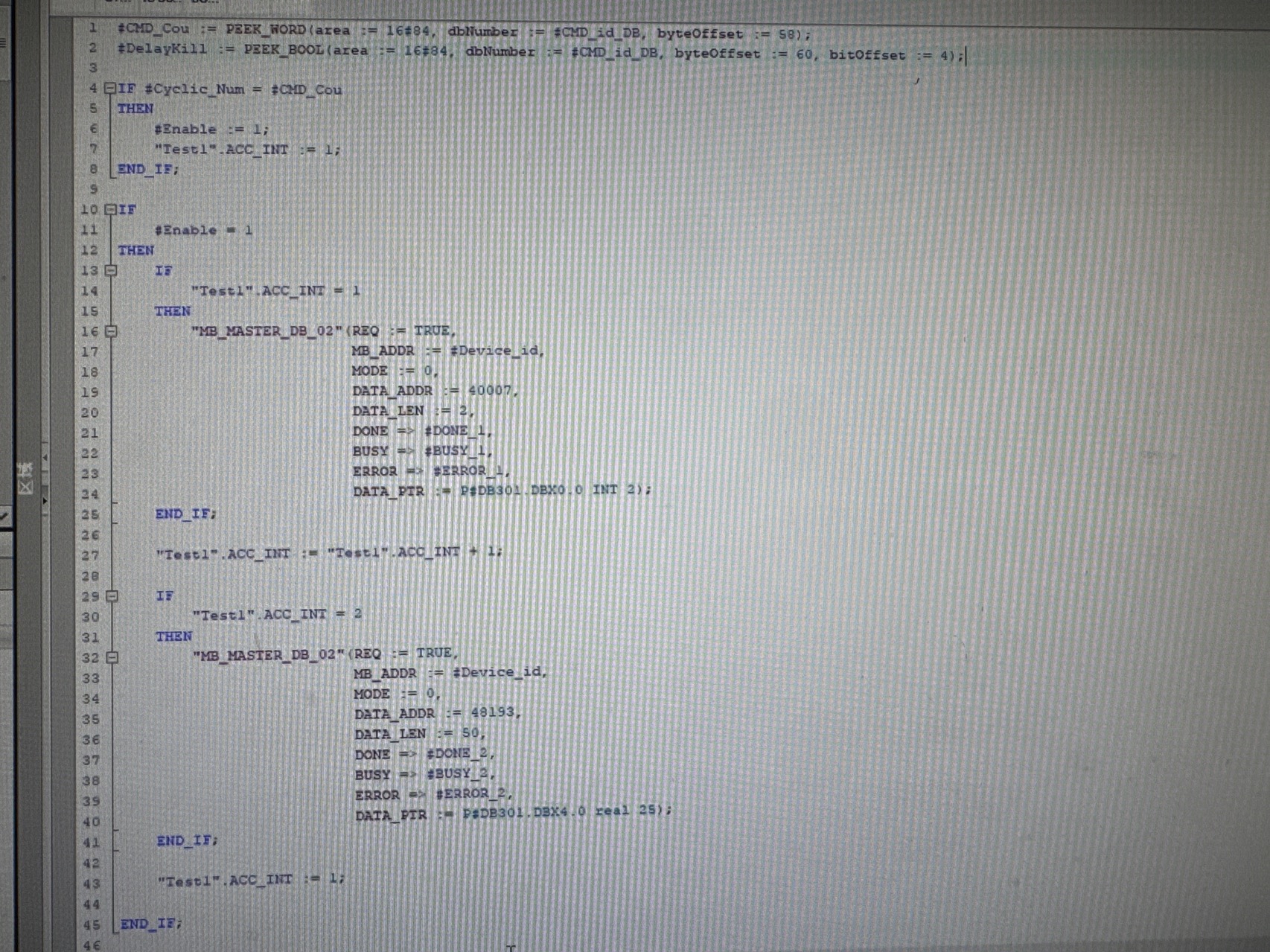Click byteOffset parameter in the PEEK_WORD call
Screen dimensions: 1270x952
tap(699, 33)
